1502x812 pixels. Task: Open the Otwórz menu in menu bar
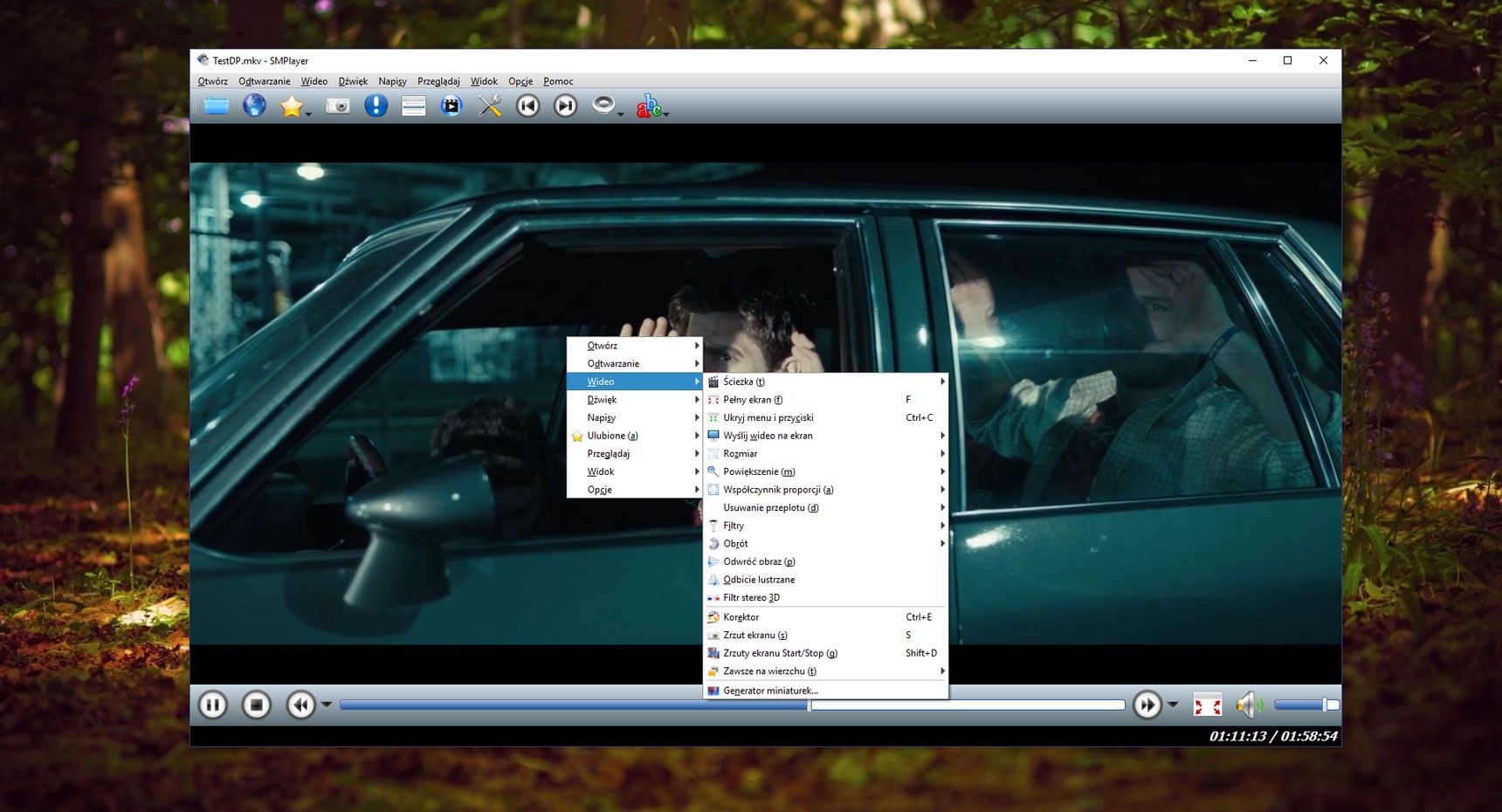[x=212, y=81]
